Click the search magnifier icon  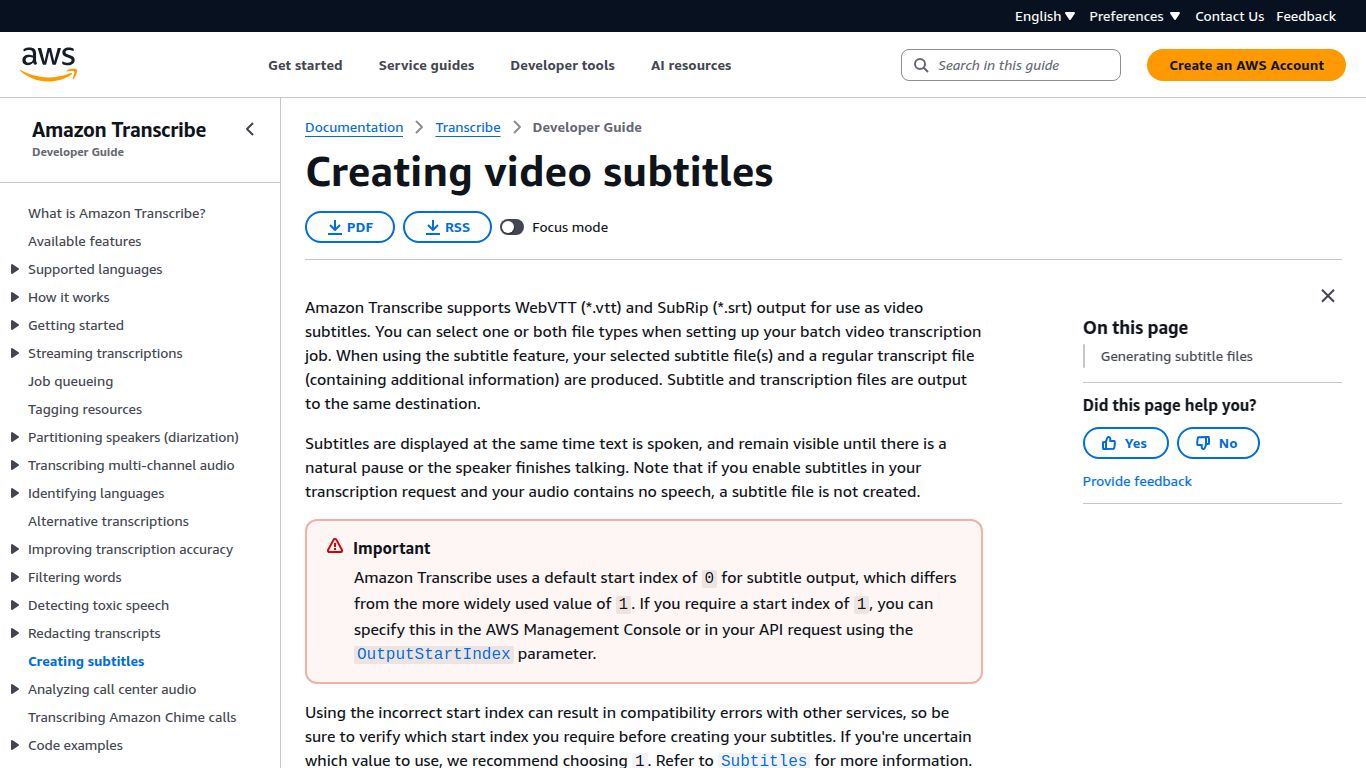point(920,64)
